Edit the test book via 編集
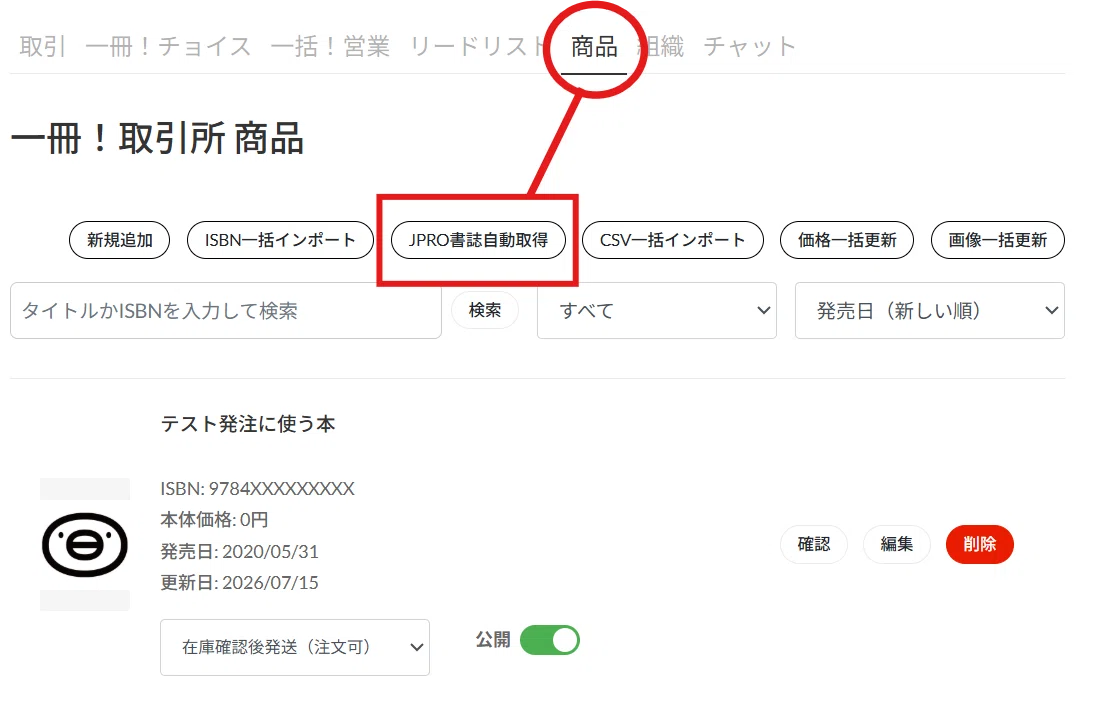Screen dimensions: 1114x704 (897, 544)
